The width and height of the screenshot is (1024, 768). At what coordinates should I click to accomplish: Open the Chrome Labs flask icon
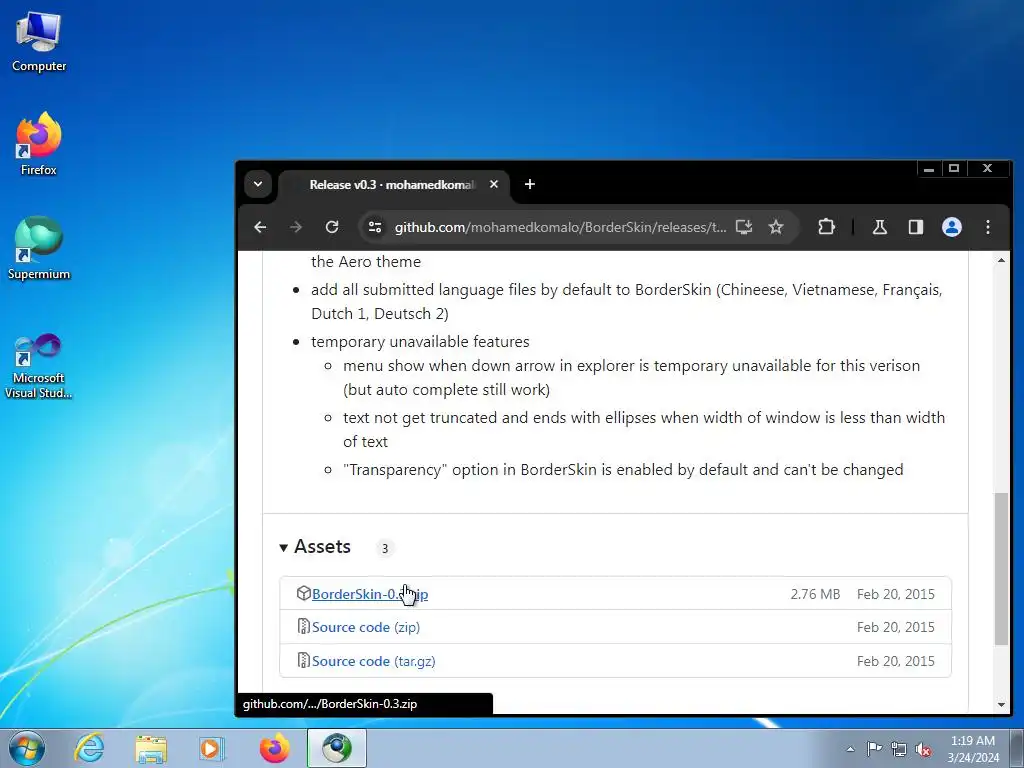[x=880, y=227]
